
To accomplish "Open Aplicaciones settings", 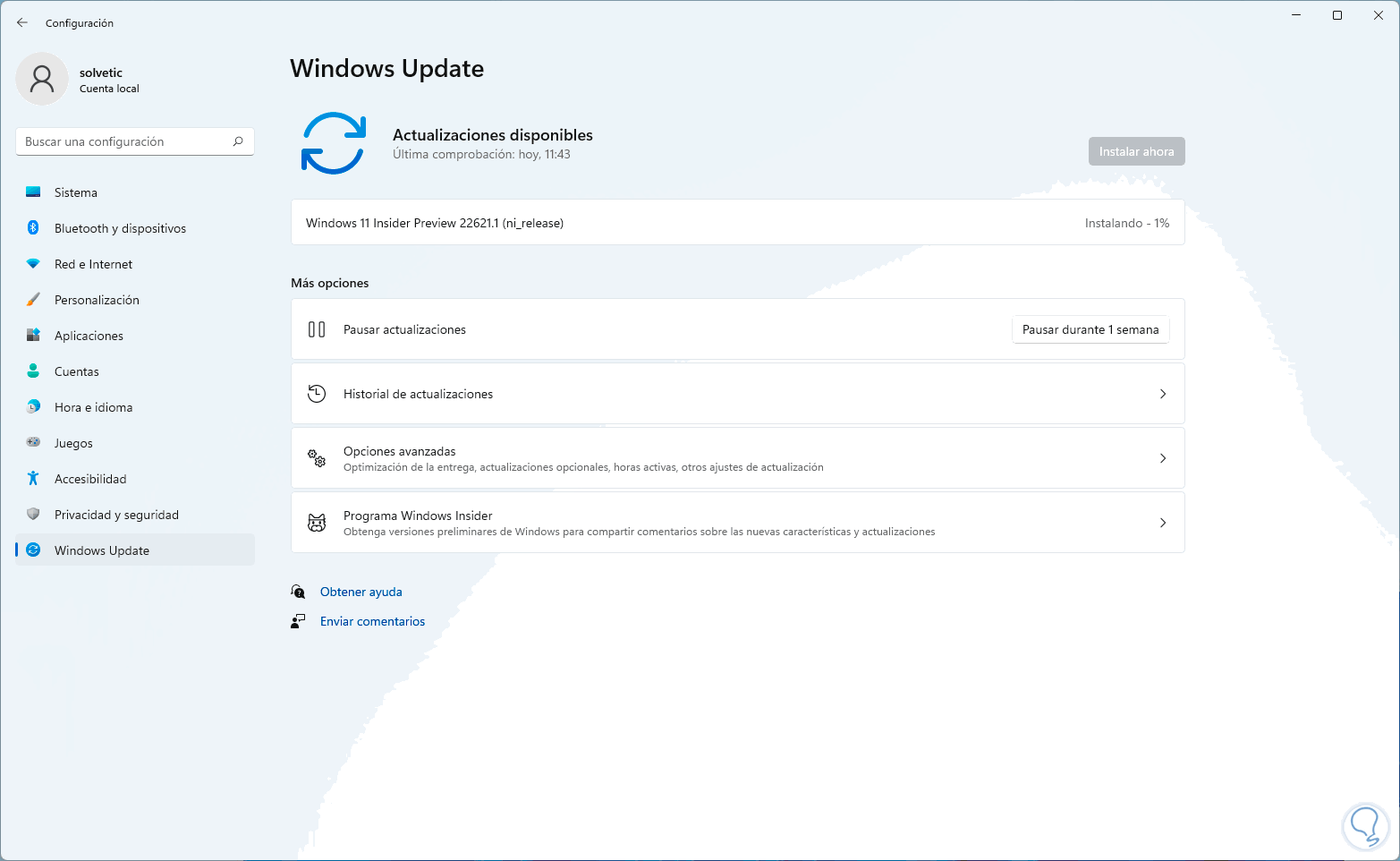I will [x=135, y=335].
